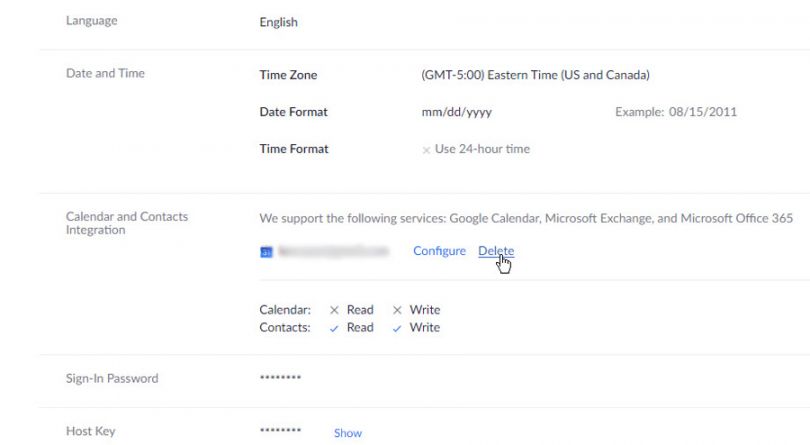Click the Time Format label
The image size is (810, 445).
(294, 149)
